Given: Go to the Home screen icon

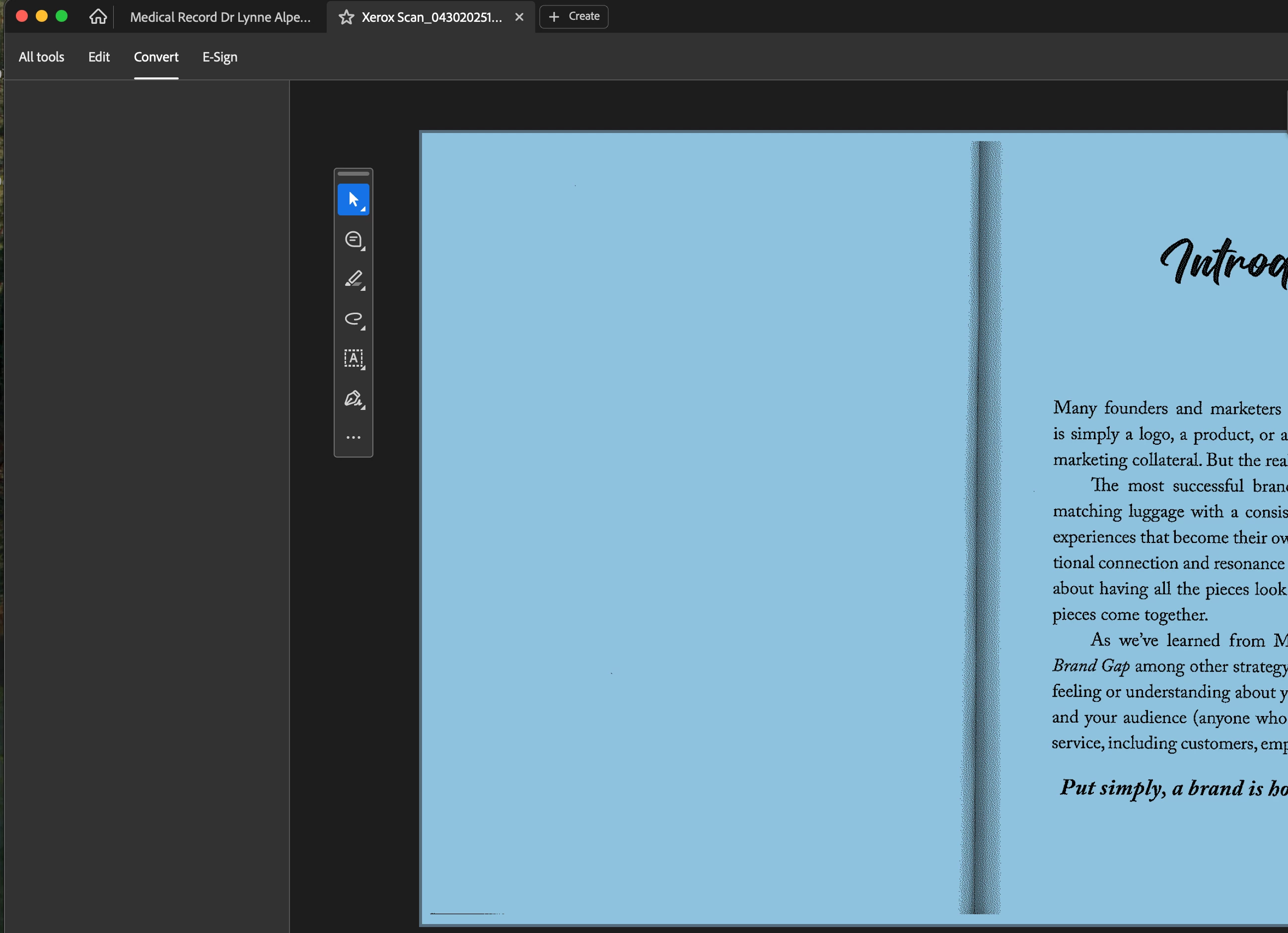Looking at the screenshot, I should point(98,16).
